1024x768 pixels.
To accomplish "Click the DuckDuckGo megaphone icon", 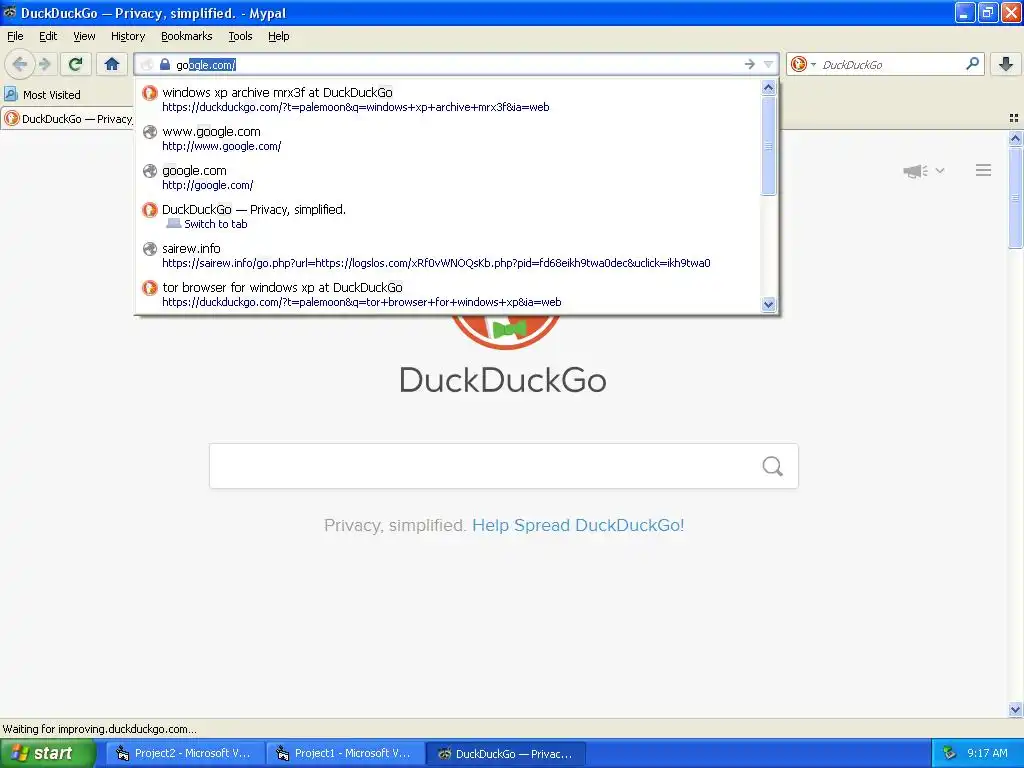I will (915, 171).
